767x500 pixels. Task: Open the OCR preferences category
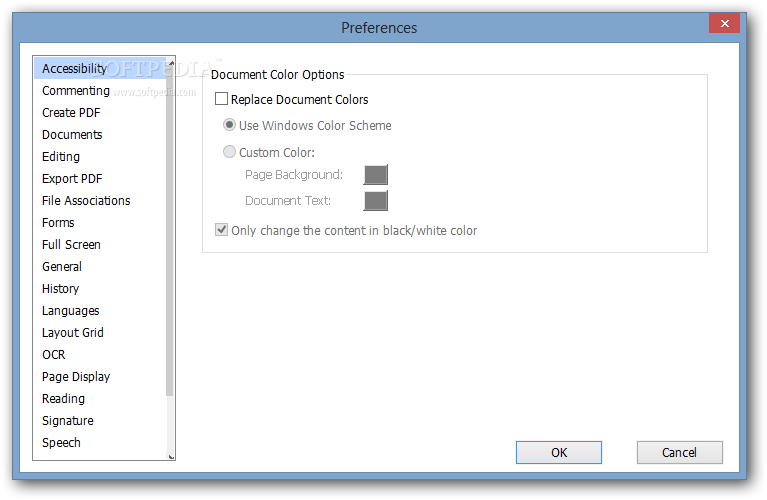pos(53,355)
